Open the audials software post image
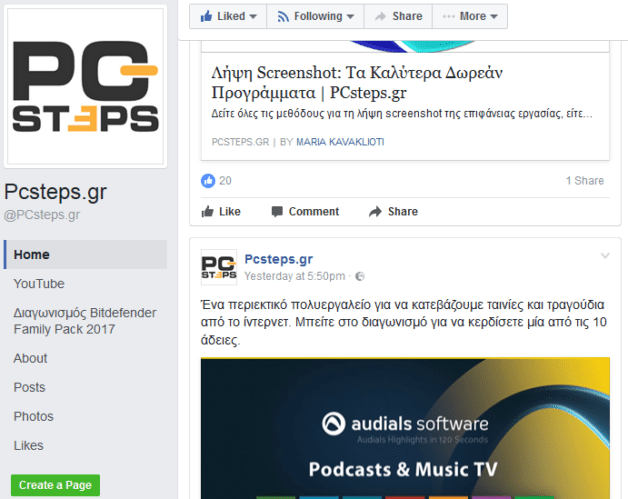The image size is (628, 499). tap(405, 428)
